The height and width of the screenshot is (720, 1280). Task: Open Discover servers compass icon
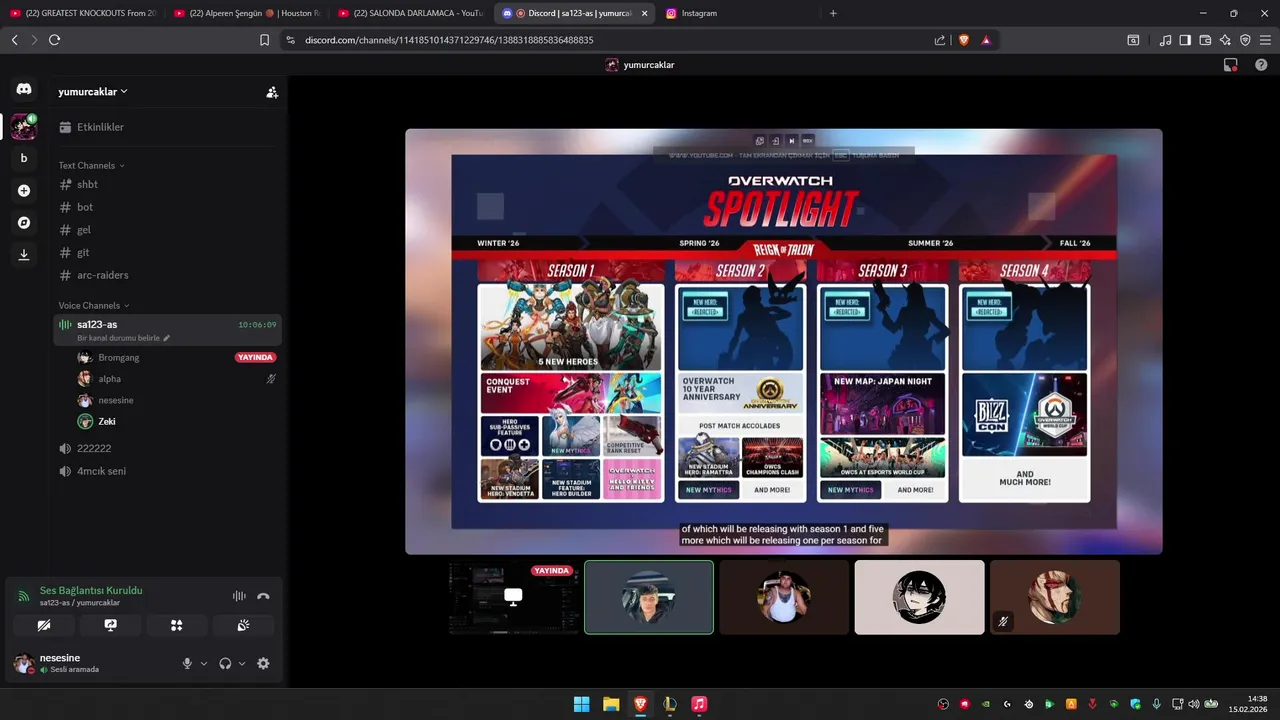click(x=24, y=222)
